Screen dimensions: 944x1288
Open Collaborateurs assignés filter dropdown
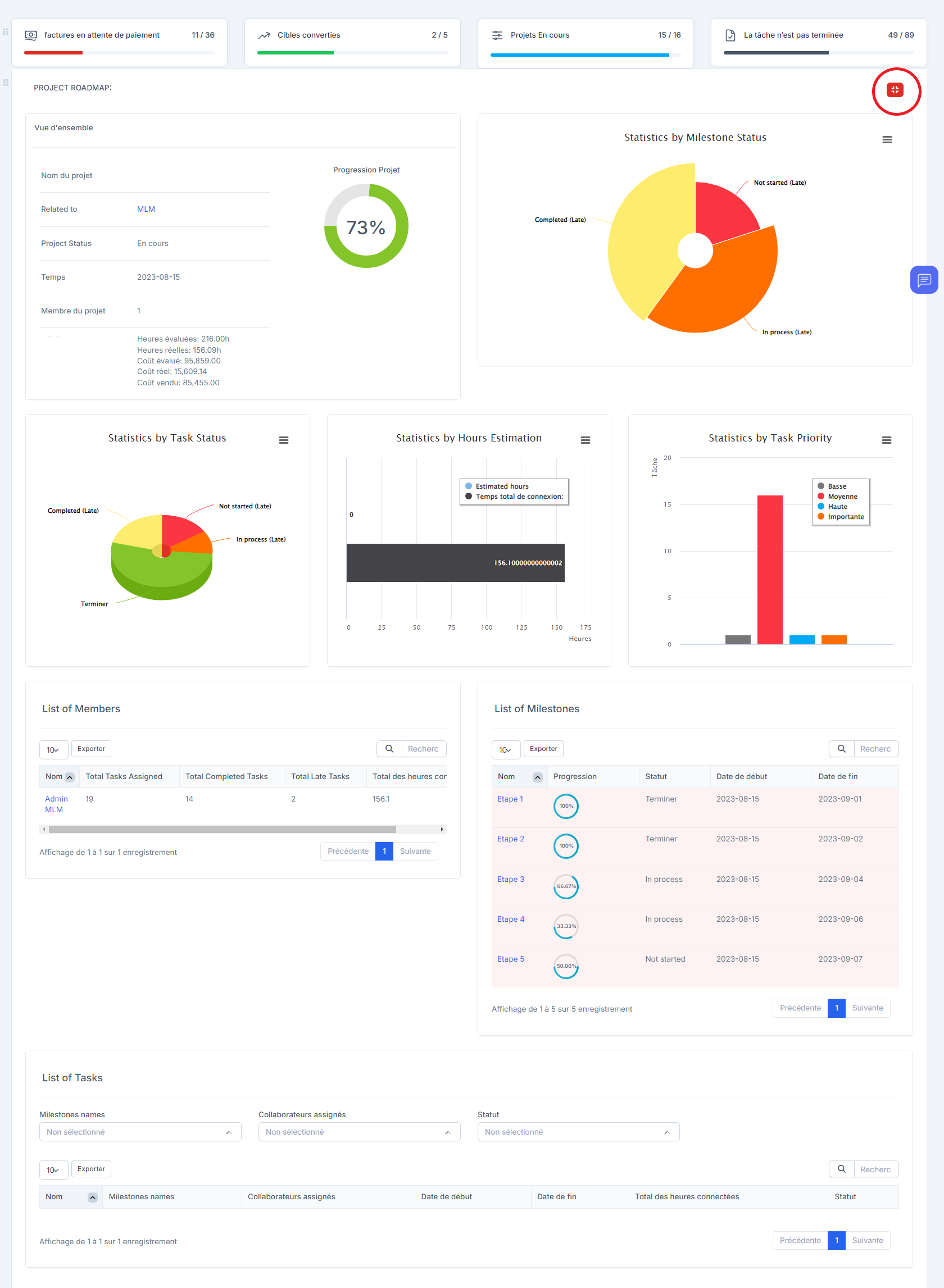pos(359,1131)
